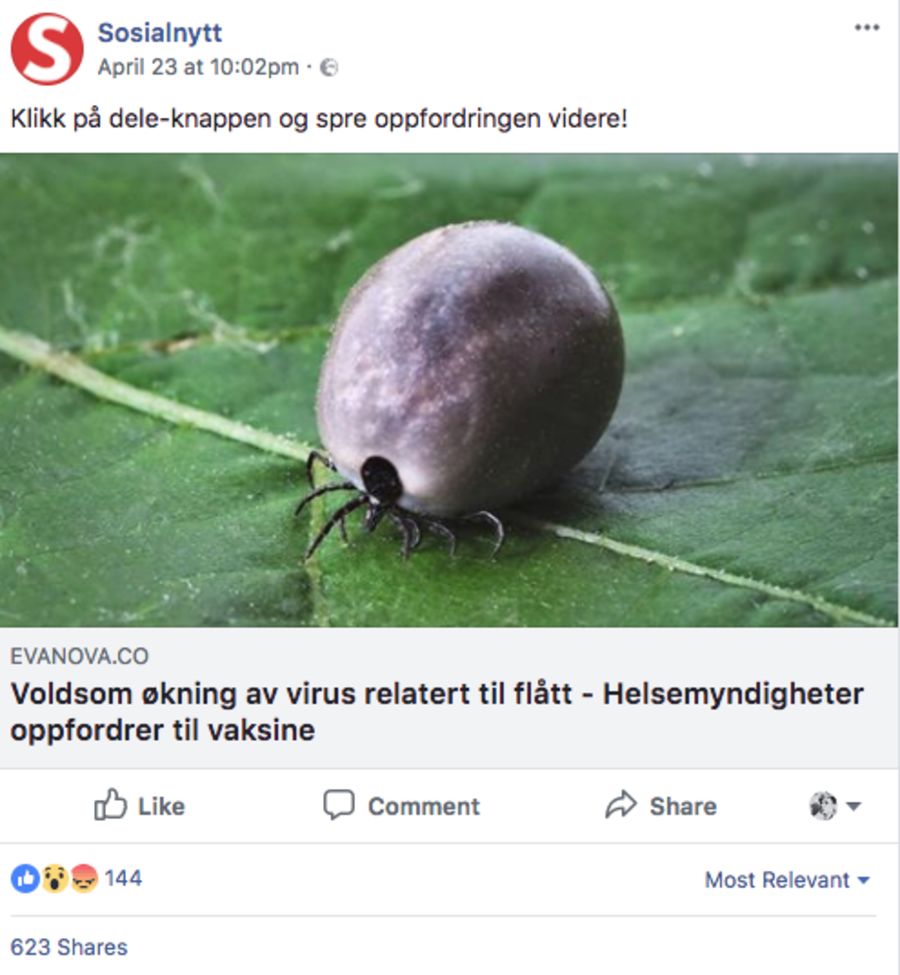Open the three-dot post options menu
The image size is (900, 975).
click(x=866, y=27)
